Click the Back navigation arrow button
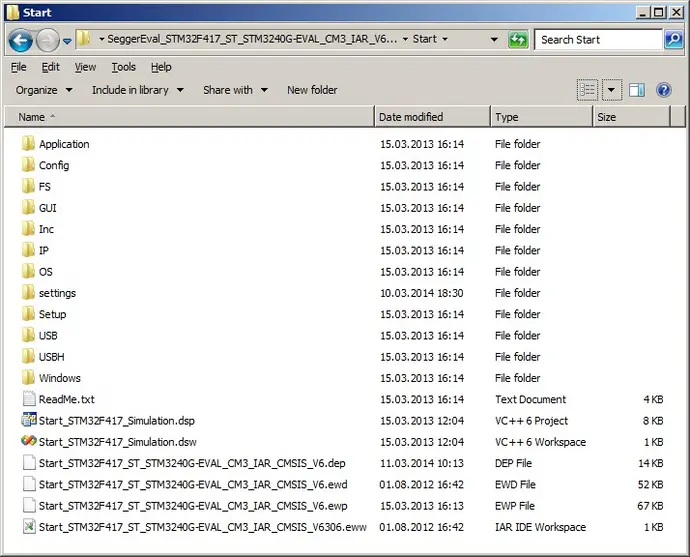The width and height of the screenshot is (690, 557). (20, 40)
